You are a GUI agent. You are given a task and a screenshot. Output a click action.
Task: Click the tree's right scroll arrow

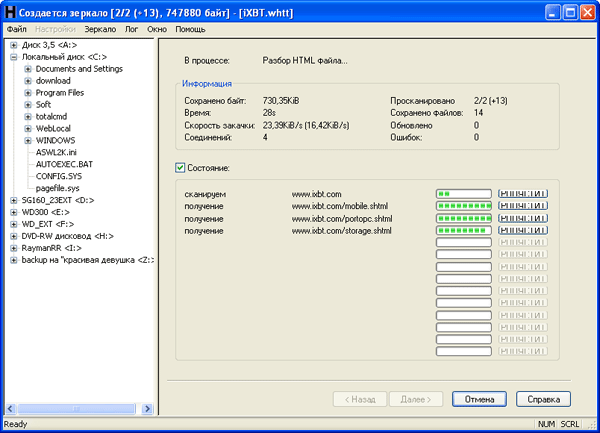pyautogui.click(x=147, y=409)
